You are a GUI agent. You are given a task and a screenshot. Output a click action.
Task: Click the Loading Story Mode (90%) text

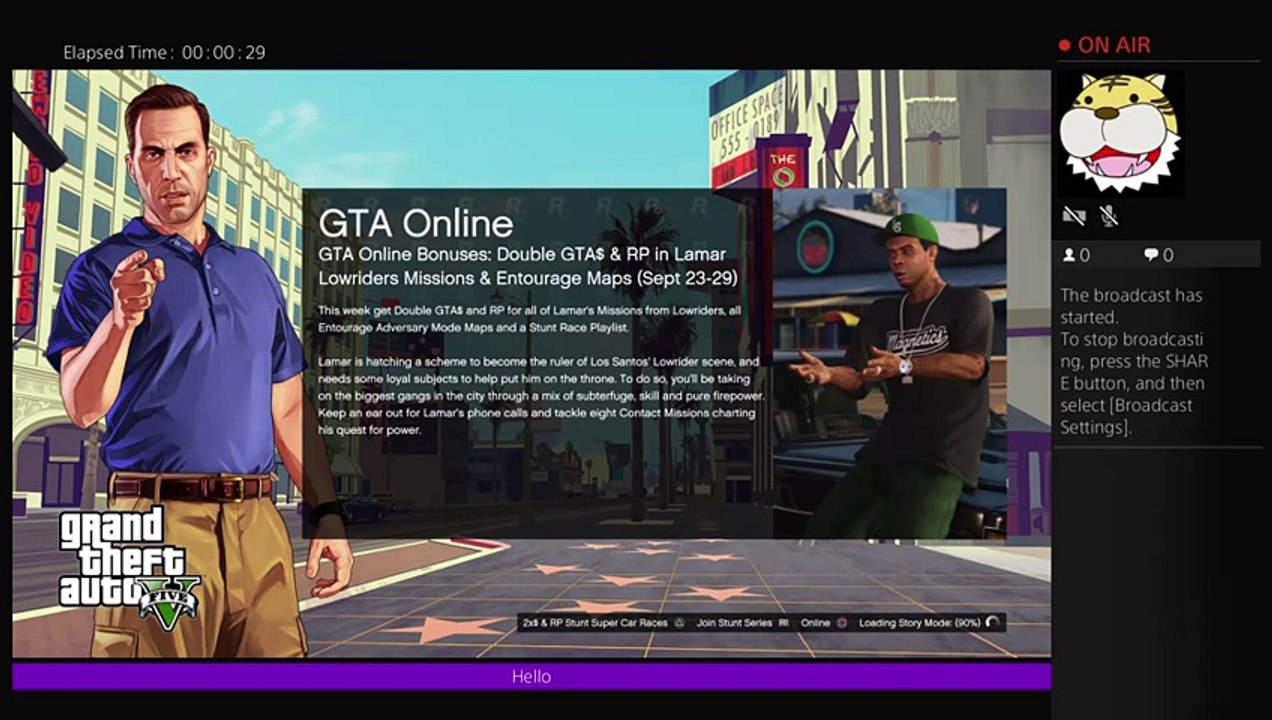pyautogui.click(x=919, y=622)
